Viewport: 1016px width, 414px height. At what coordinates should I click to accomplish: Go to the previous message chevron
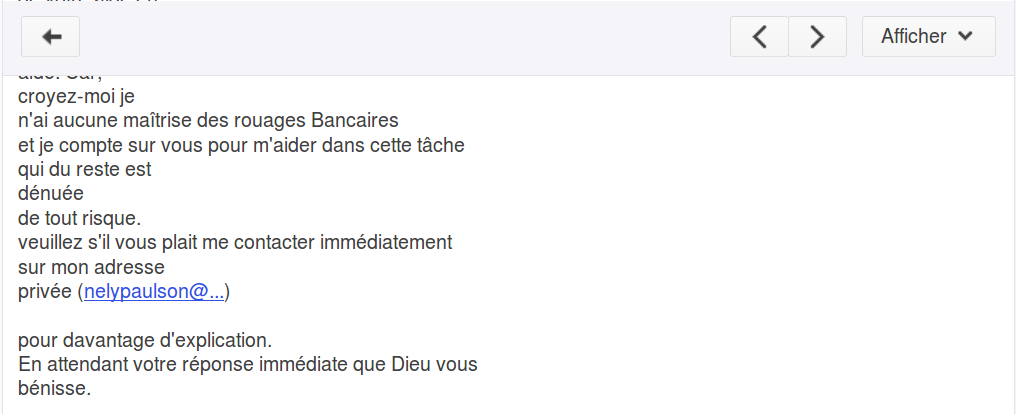pos(759,37)
